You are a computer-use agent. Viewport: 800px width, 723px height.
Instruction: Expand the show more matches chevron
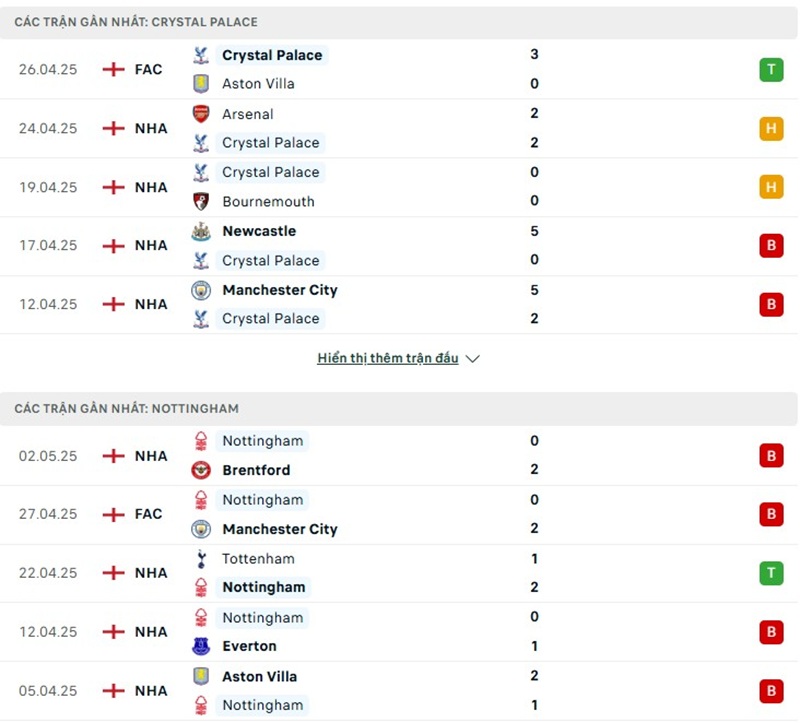coord(473,358)
